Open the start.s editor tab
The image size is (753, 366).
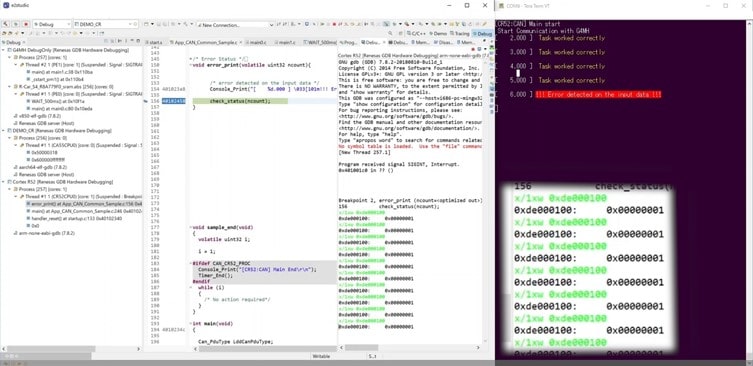tap(155, 42)
